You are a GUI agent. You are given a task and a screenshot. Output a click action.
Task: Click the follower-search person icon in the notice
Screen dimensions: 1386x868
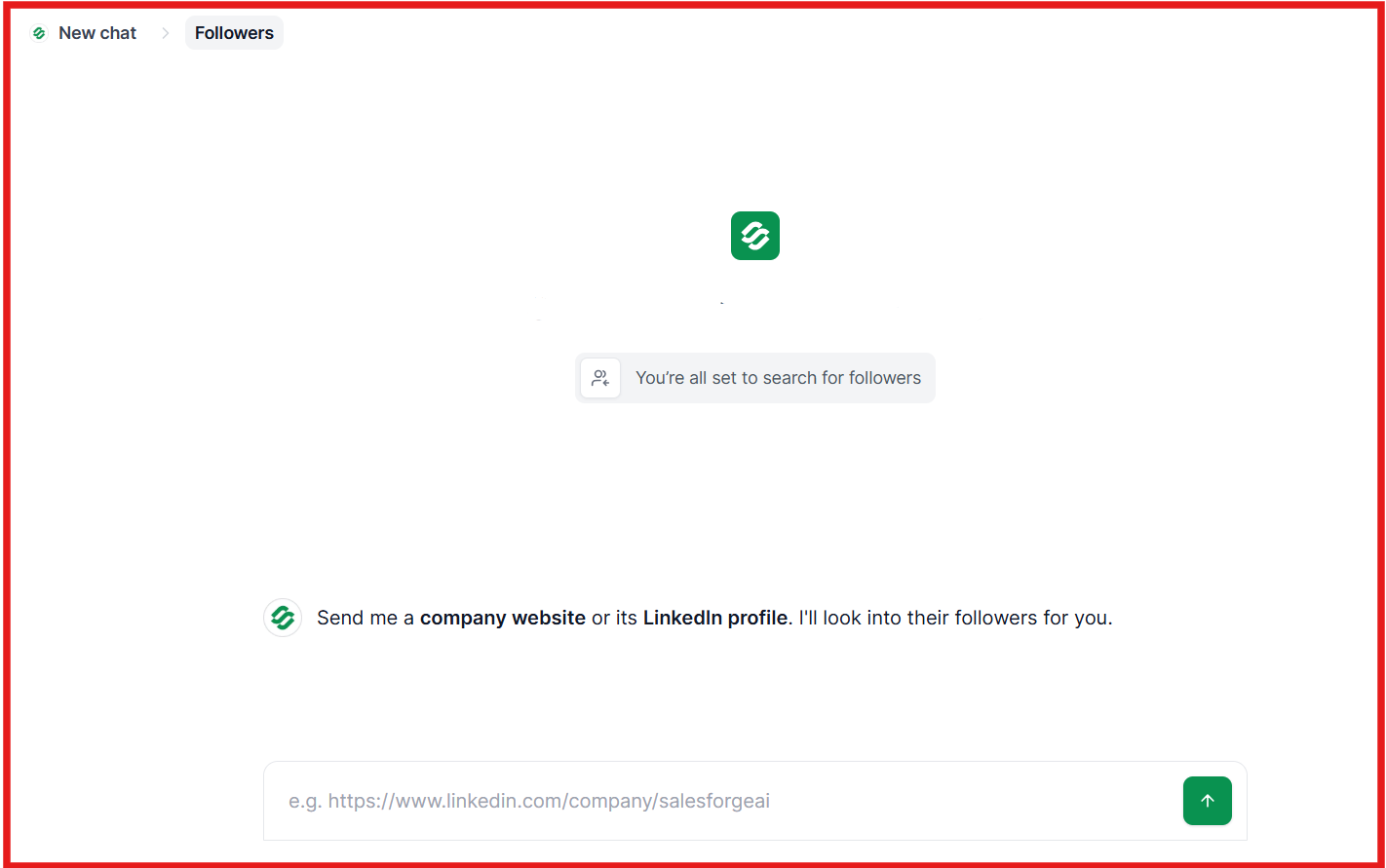click(599, 378)
